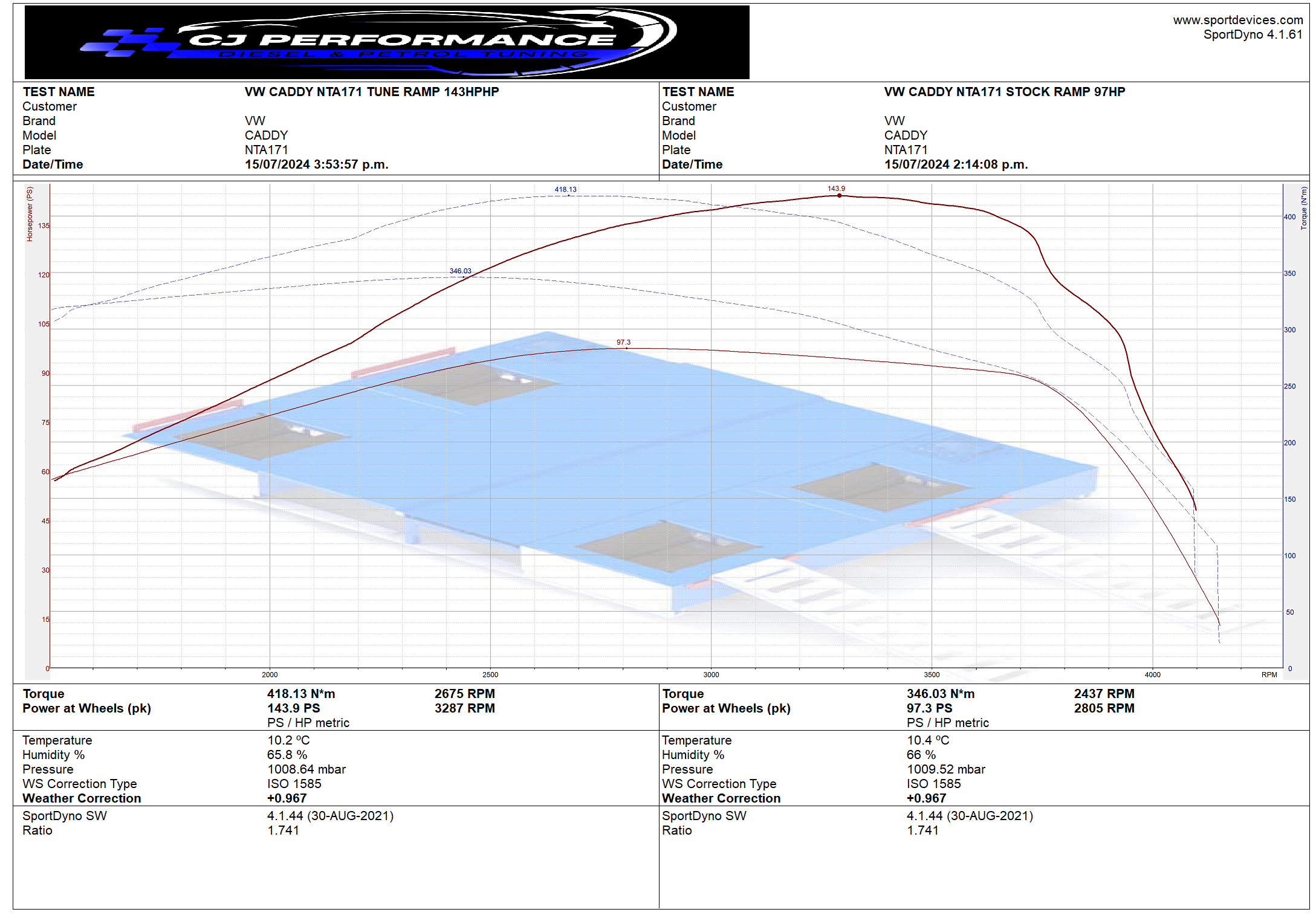Click the CJ Performance logo banner

(x=387, y=42)
